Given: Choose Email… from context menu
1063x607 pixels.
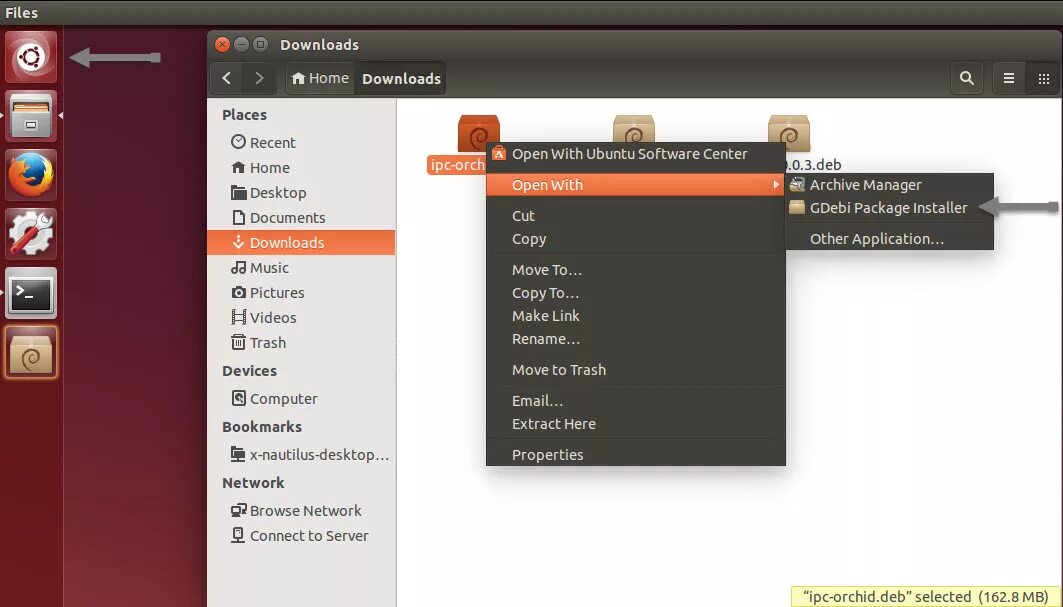Looking at the screenshot, I should [635, 401].
